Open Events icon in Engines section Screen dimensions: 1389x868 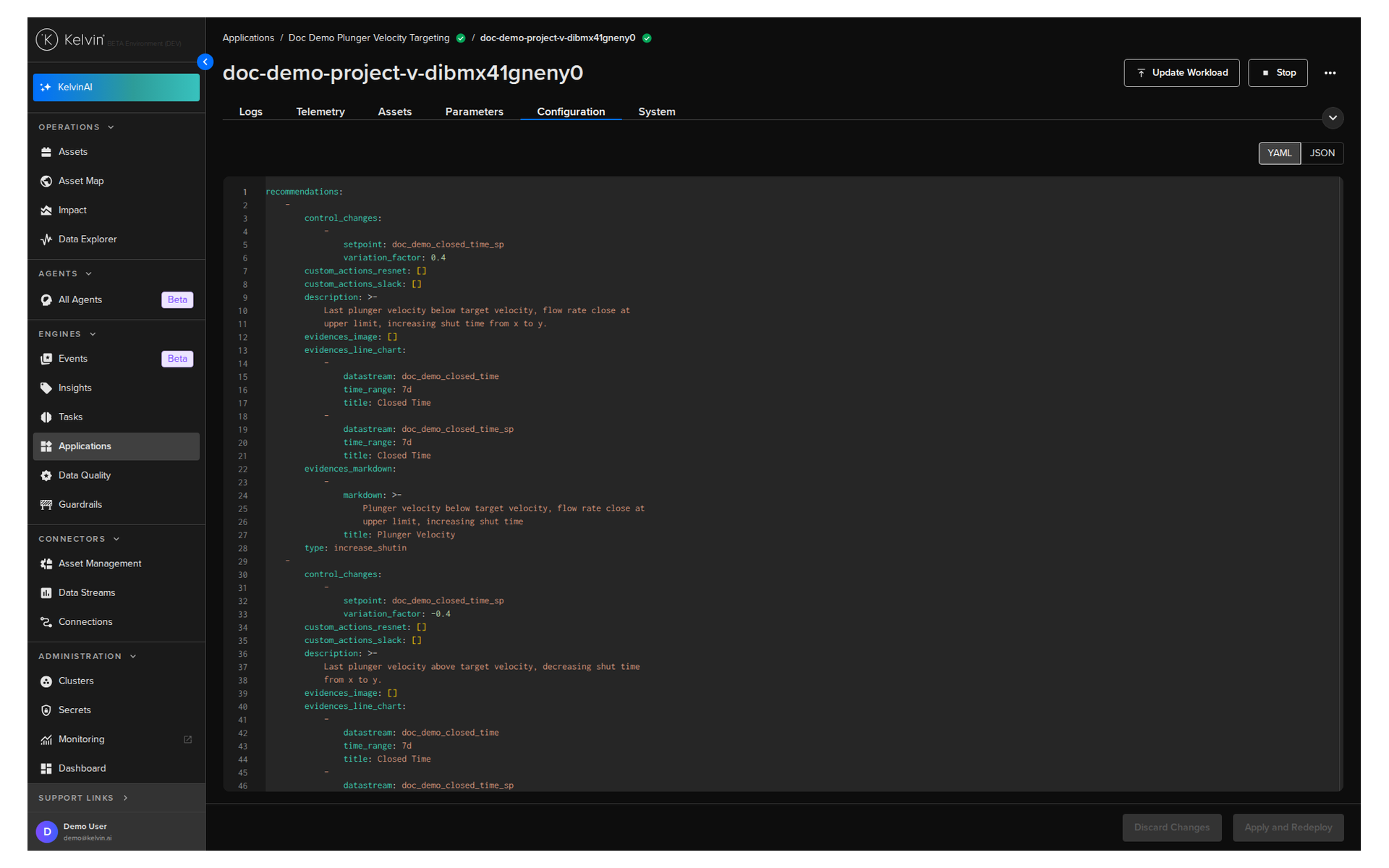coord(46,359)
